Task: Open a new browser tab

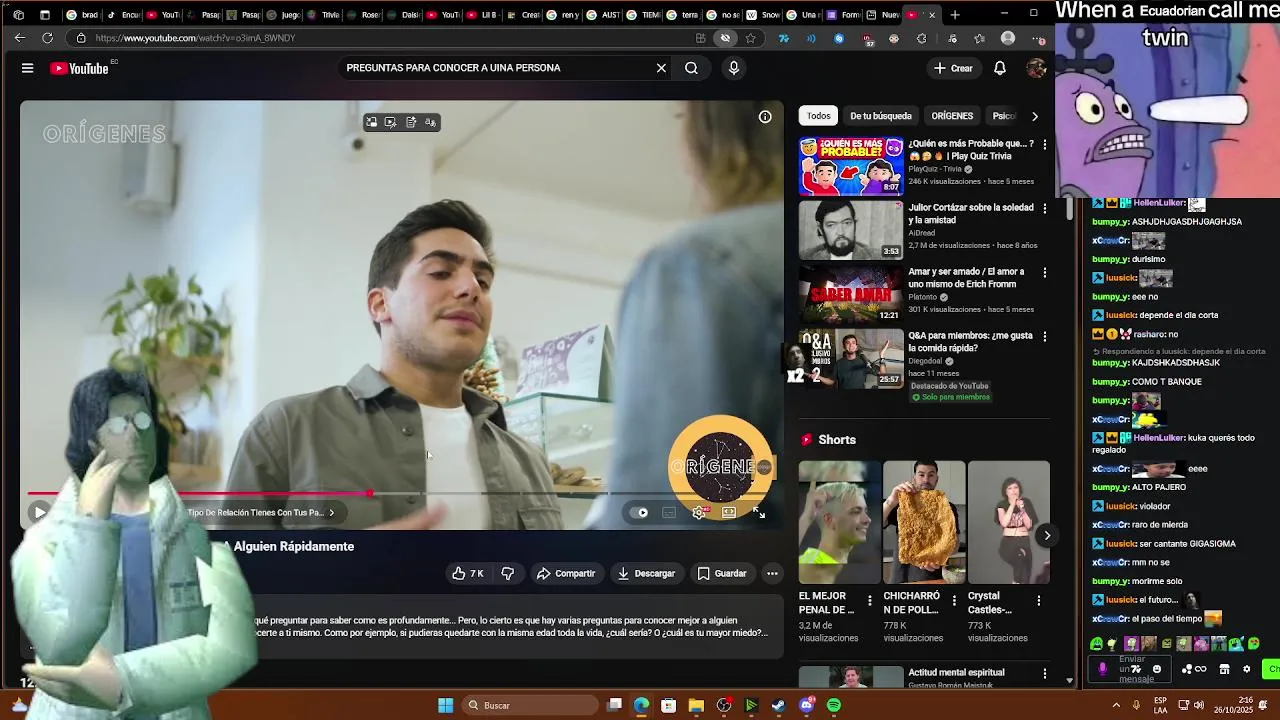Action: pyautogui.click(x=955, y=15)
